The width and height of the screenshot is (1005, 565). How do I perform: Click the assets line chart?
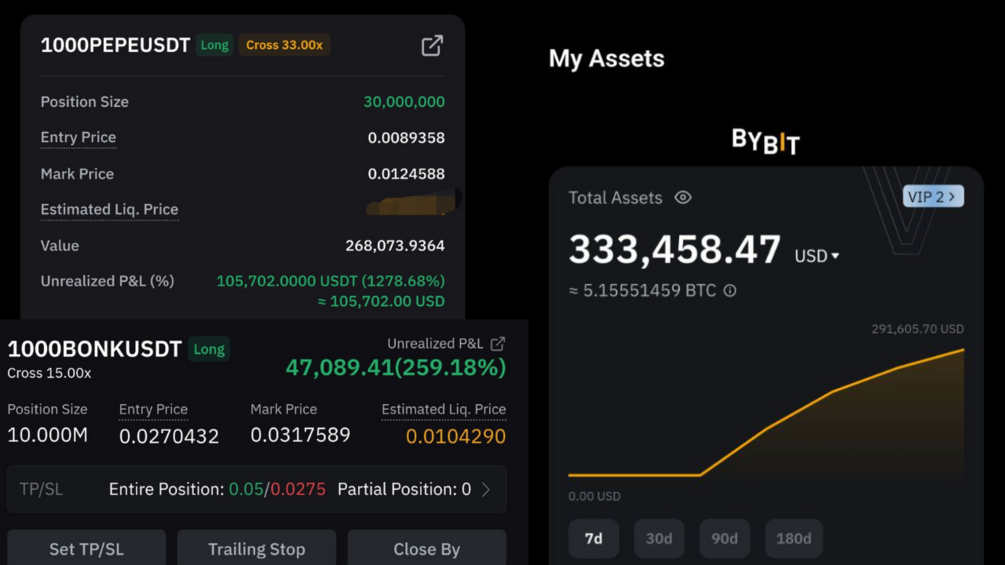[766, 413]
